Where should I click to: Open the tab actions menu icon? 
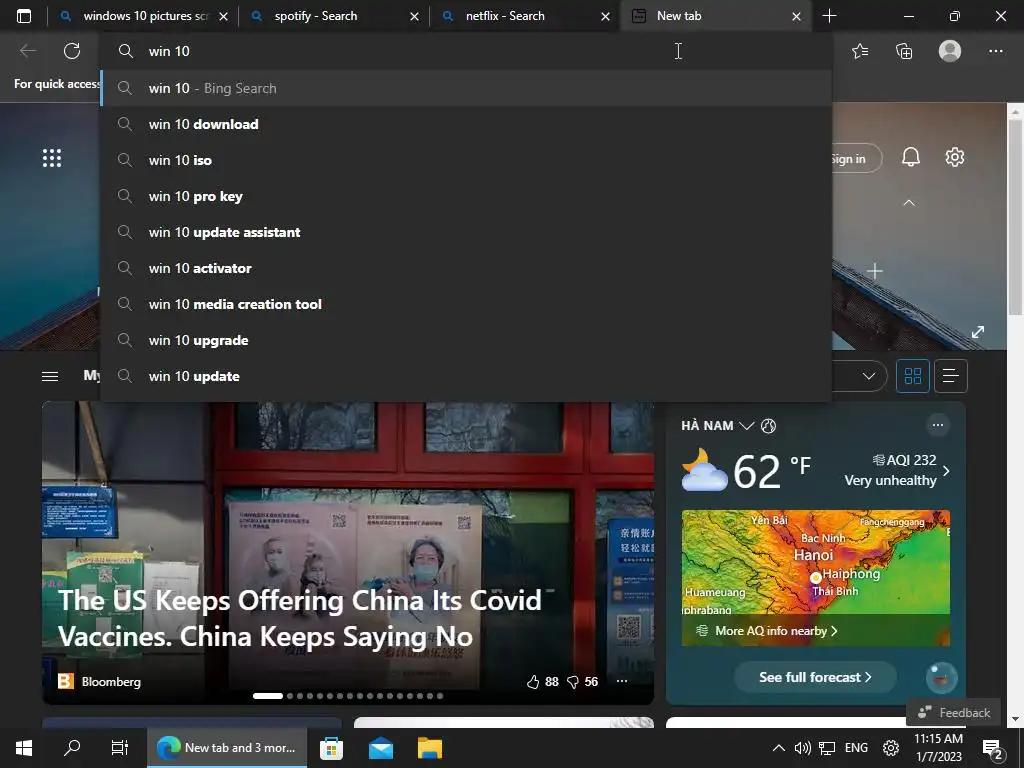pos(24,16)
